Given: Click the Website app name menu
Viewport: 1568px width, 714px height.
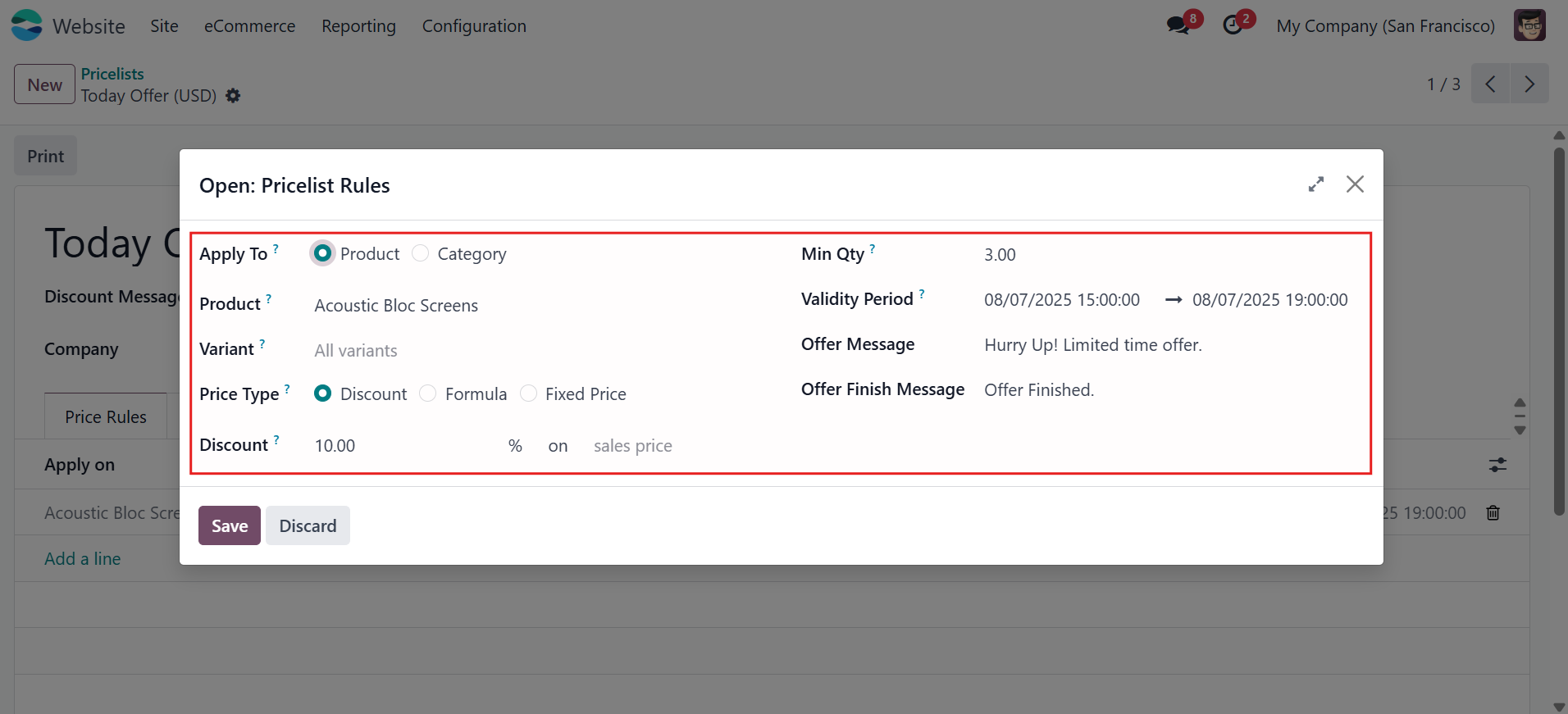Looking at the screenshot, I should click(x=89, y=26).
